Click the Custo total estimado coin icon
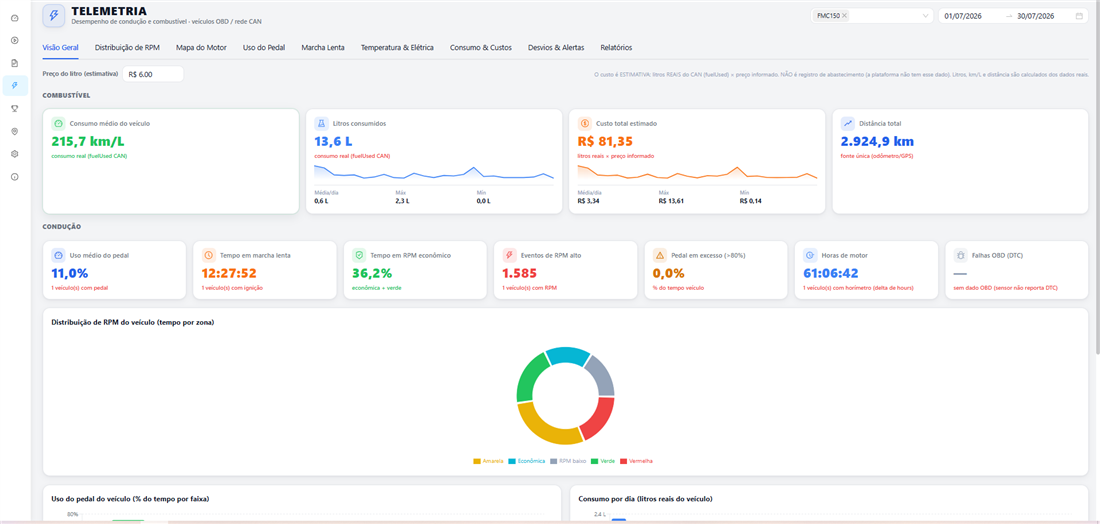1100x524 pixels. pyautogui.click(x=585, y=123)
